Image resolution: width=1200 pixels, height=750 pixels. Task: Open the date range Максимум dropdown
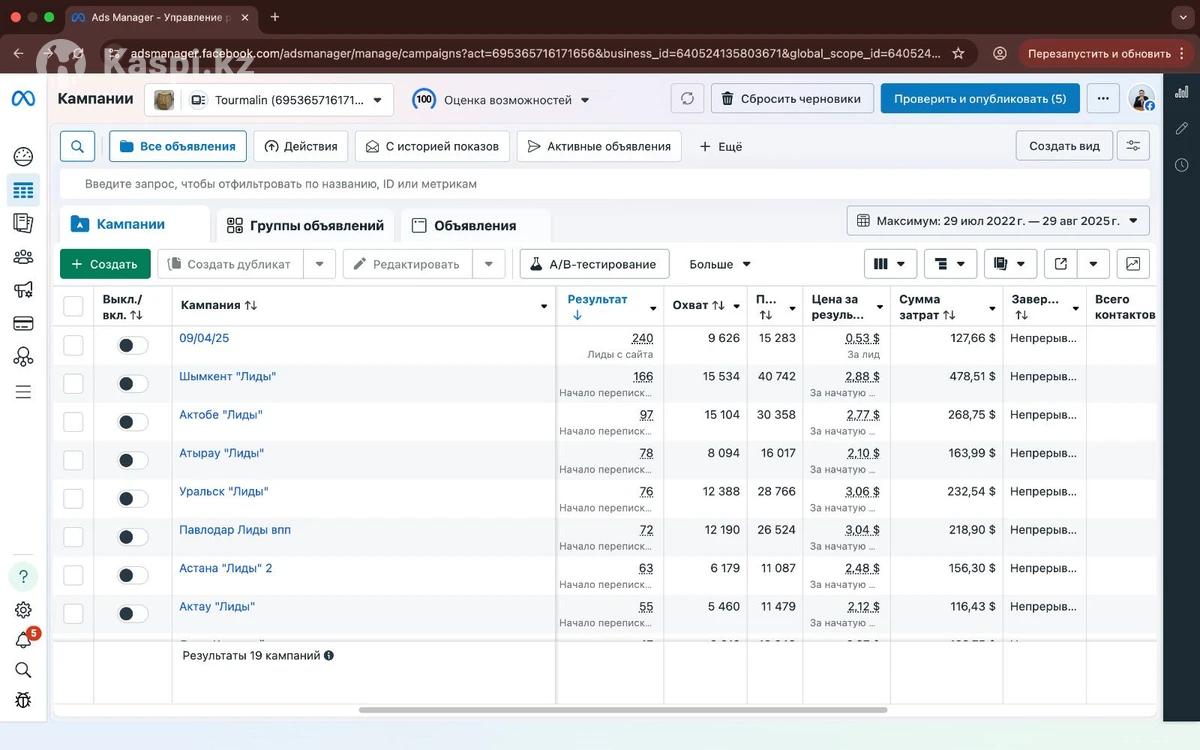coord(998,221)
